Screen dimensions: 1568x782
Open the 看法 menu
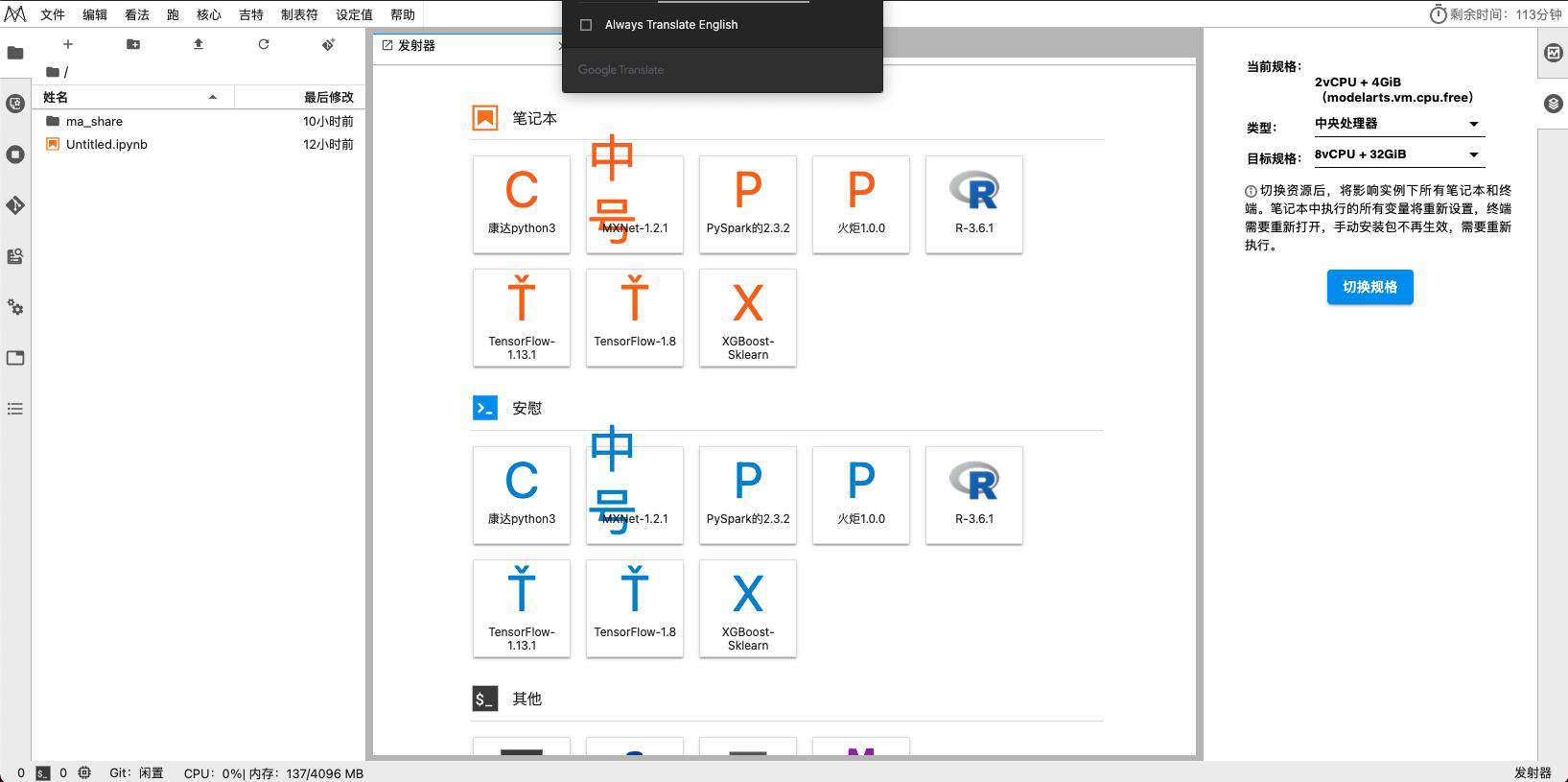tap(137, 14)
